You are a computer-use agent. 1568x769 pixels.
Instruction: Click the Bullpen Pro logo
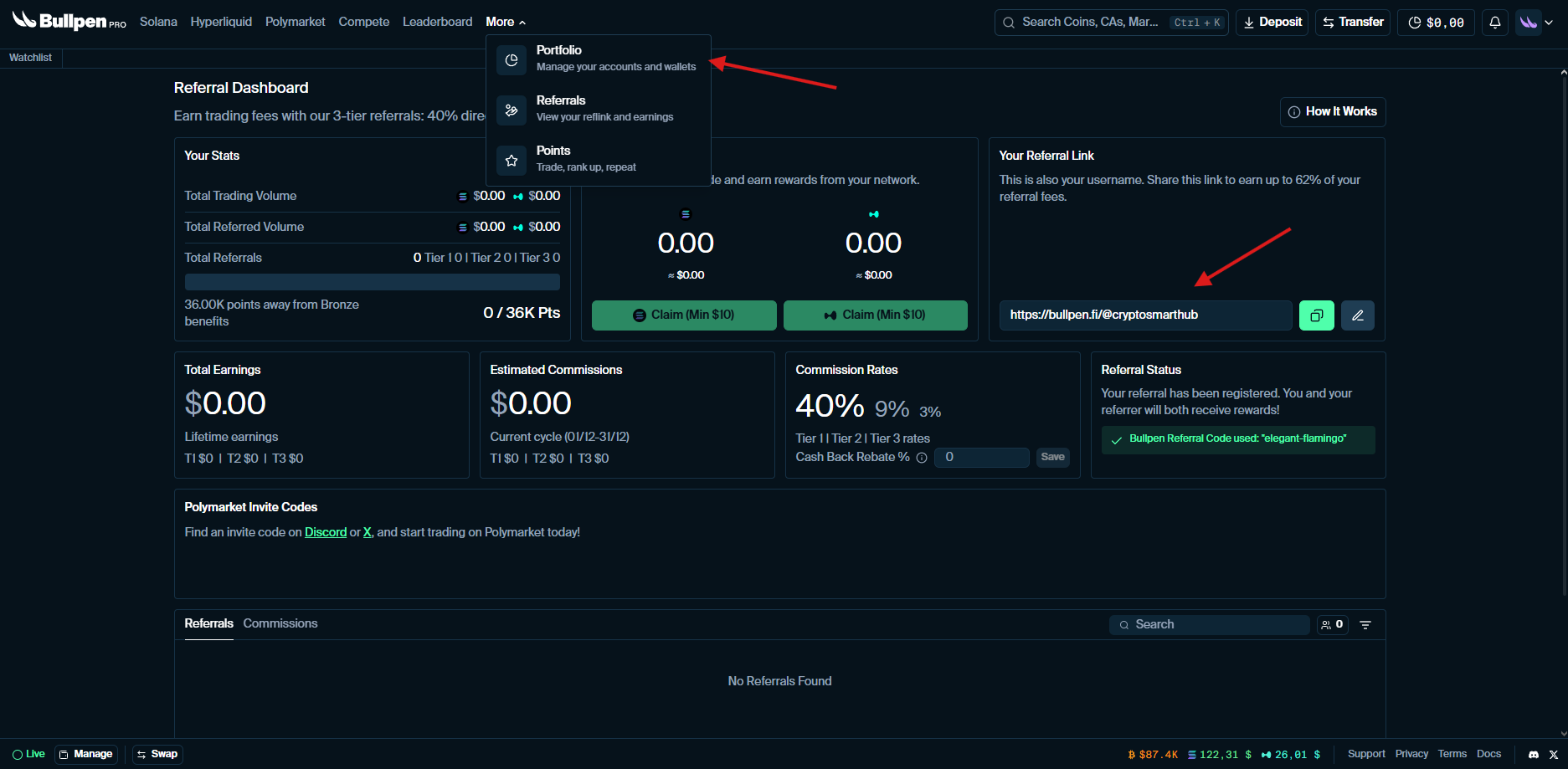(69, 22)
